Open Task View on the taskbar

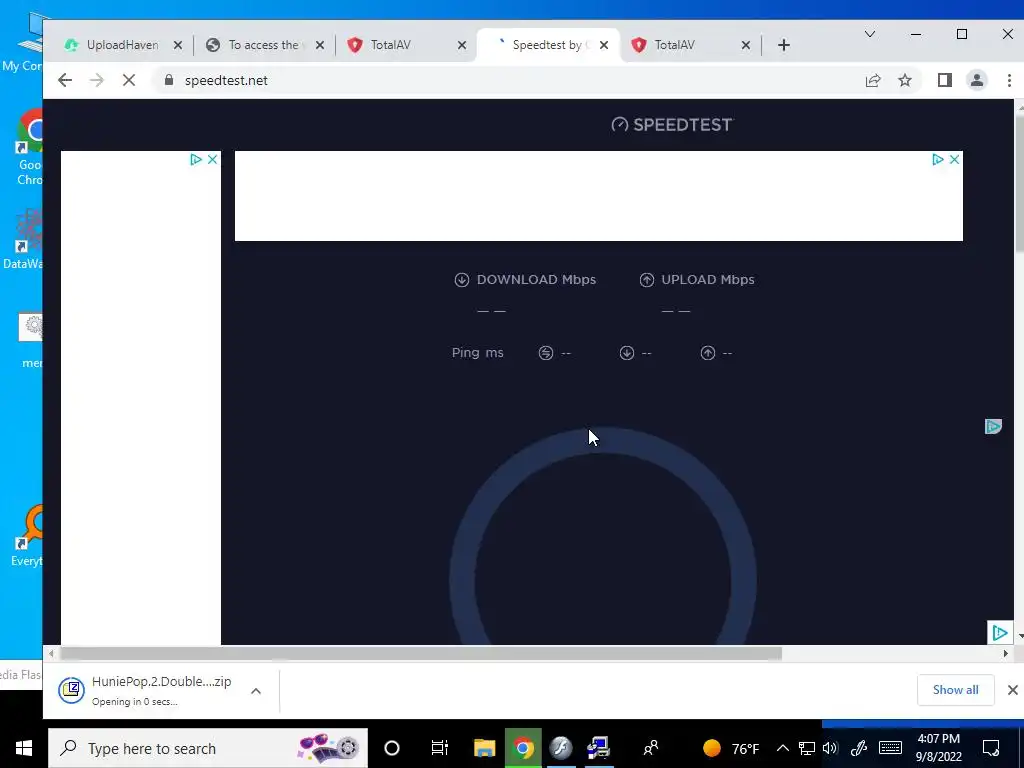tap(440, 748)
